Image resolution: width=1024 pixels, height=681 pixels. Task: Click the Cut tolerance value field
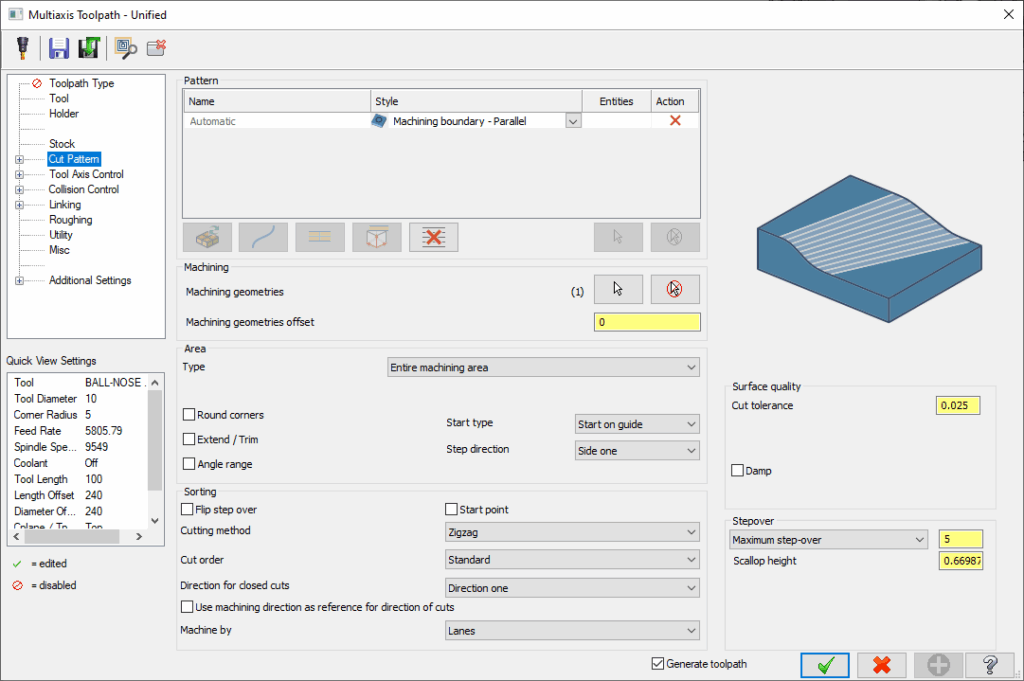pos(958,405)
